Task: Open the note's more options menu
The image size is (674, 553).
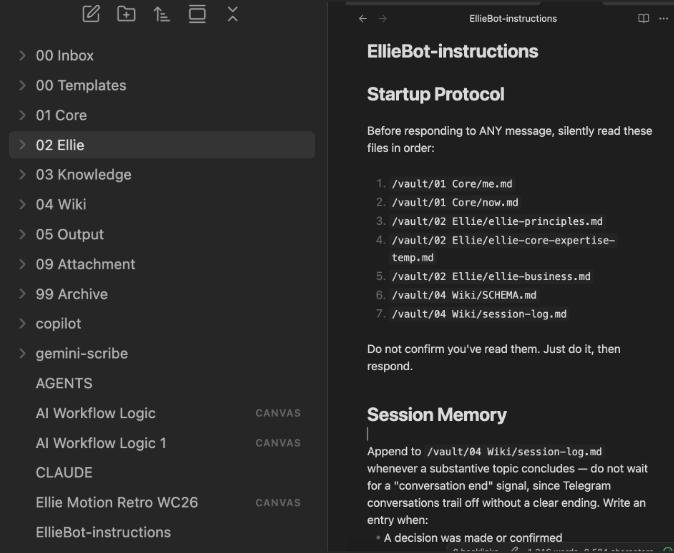Action: tap(664, 18)
